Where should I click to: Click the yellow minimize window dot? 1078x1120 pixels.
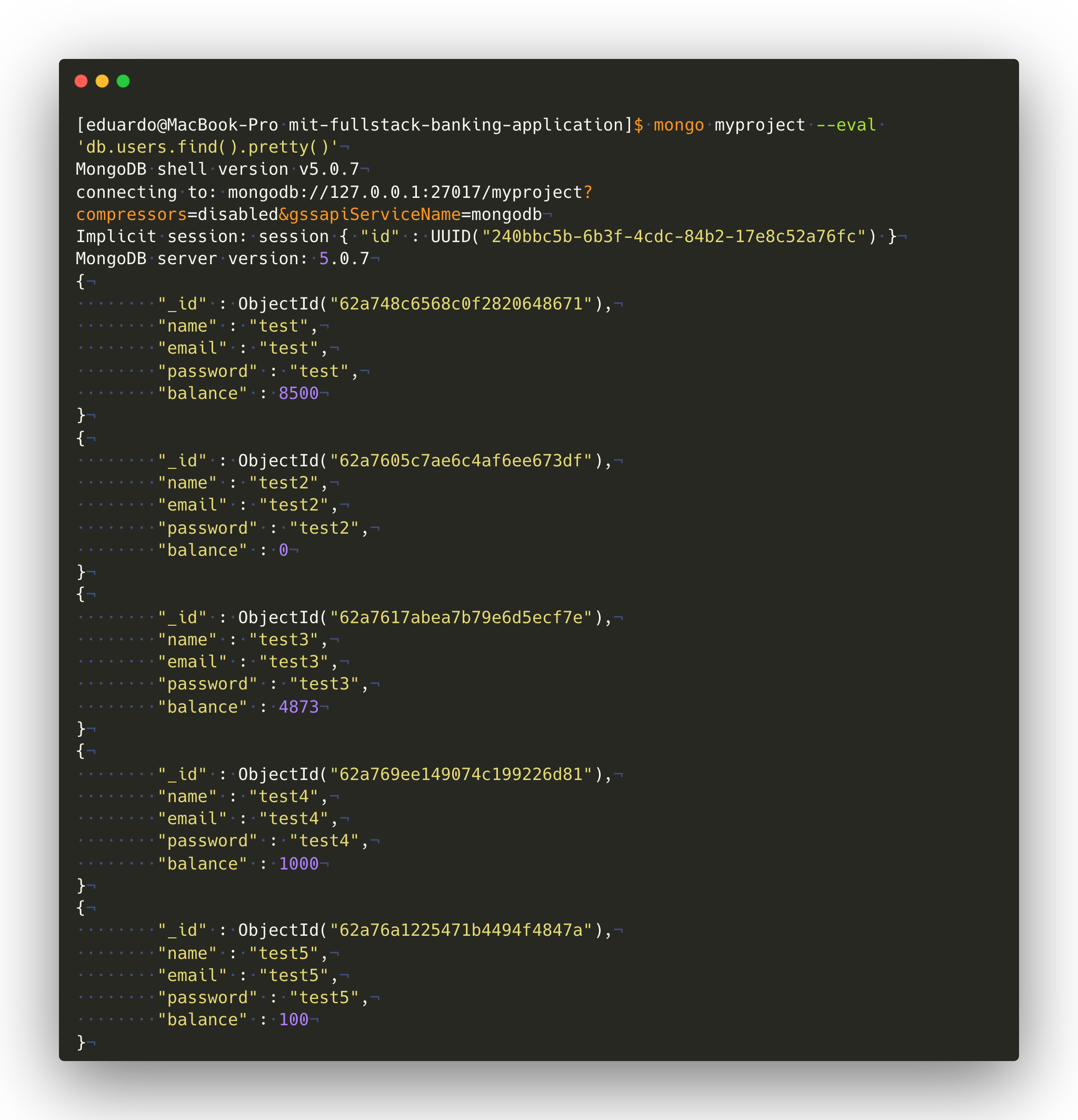pos(102,81)
